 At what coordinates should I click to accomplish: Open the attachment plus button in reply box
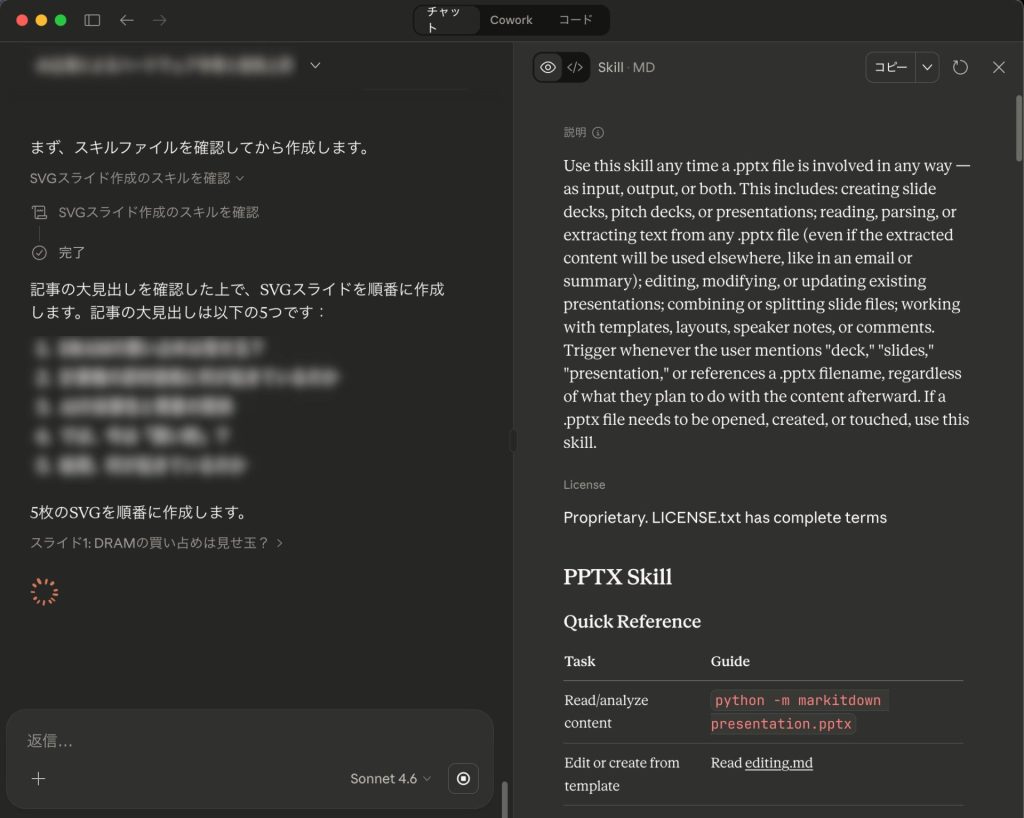coord(38,778)
